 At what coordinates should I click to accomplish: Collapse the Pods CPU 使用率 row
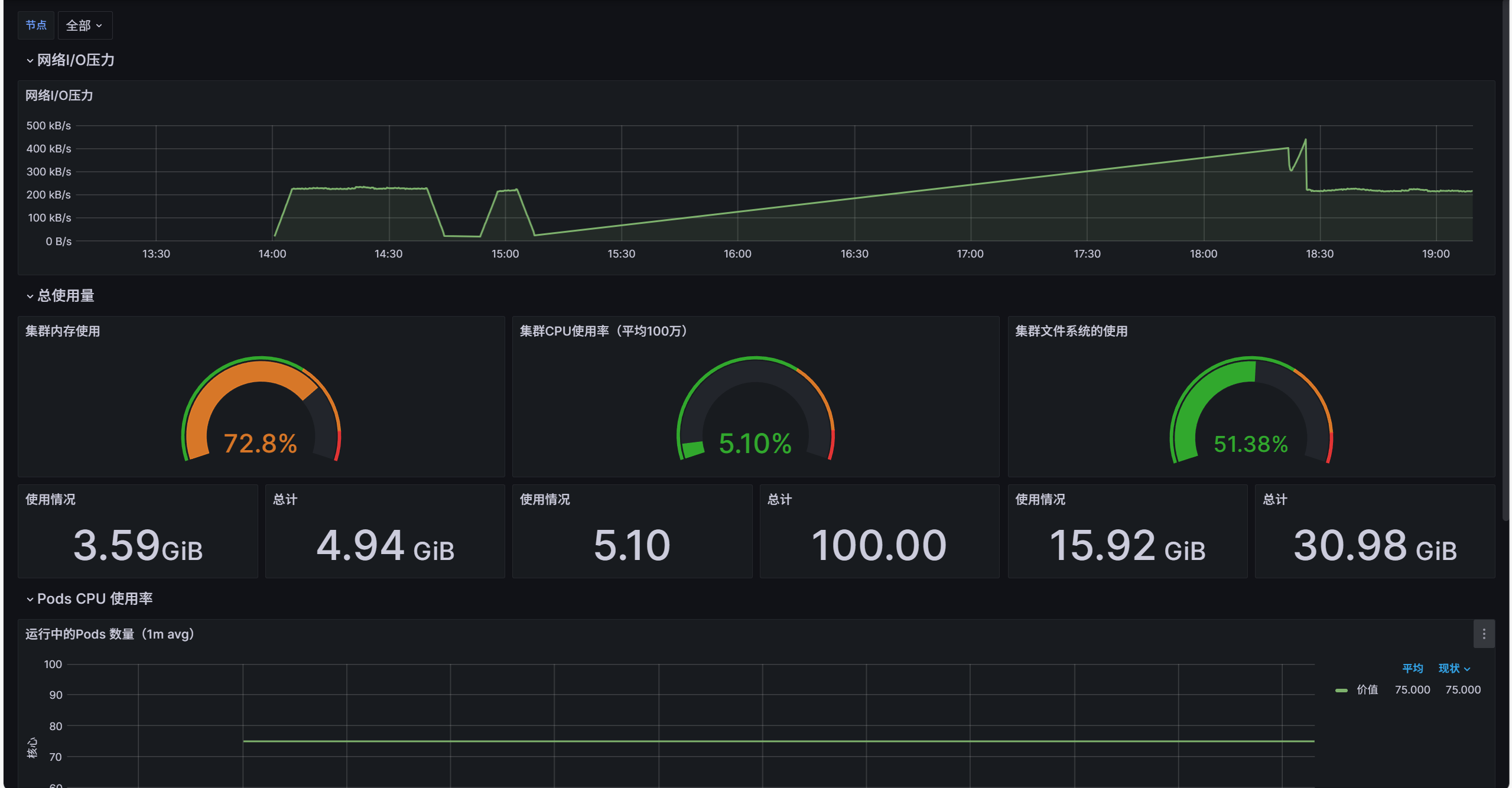pyautogui.click(x=94, y=598)
